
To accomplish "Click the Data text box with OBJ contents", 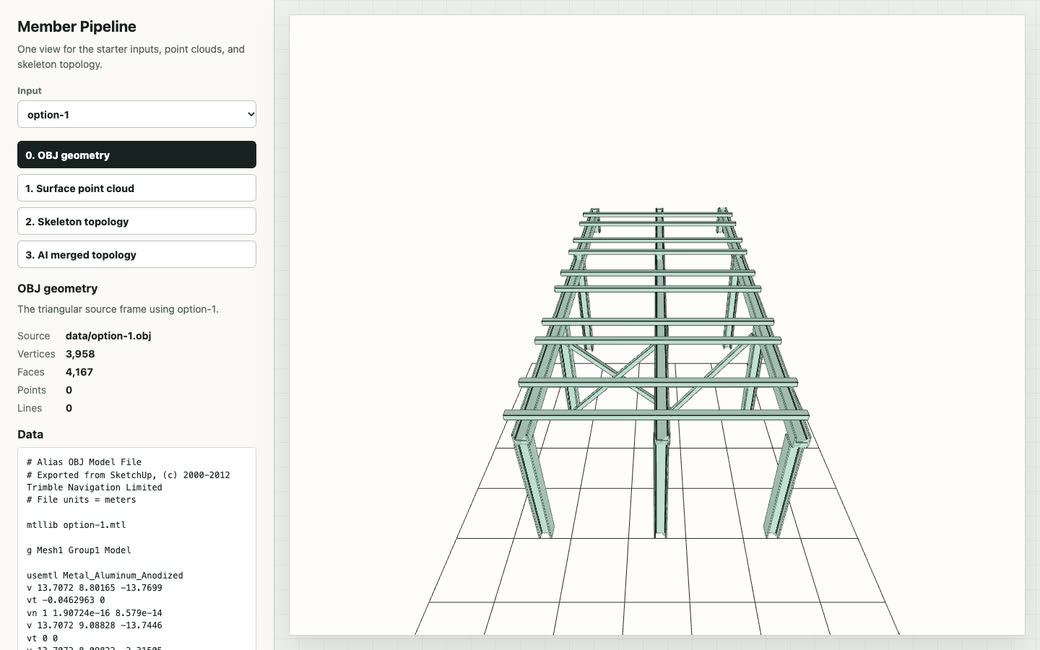I will (x=137, y=549).
